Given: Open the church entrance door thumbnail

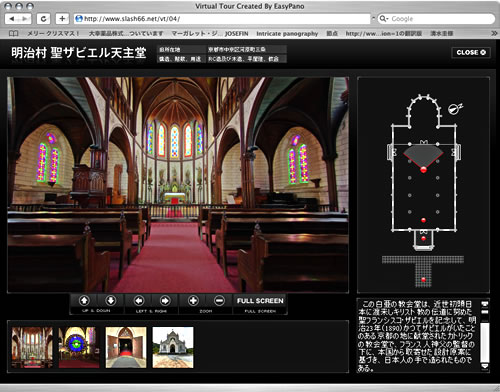Looking at the screenshot, I should tap(126, 347).
